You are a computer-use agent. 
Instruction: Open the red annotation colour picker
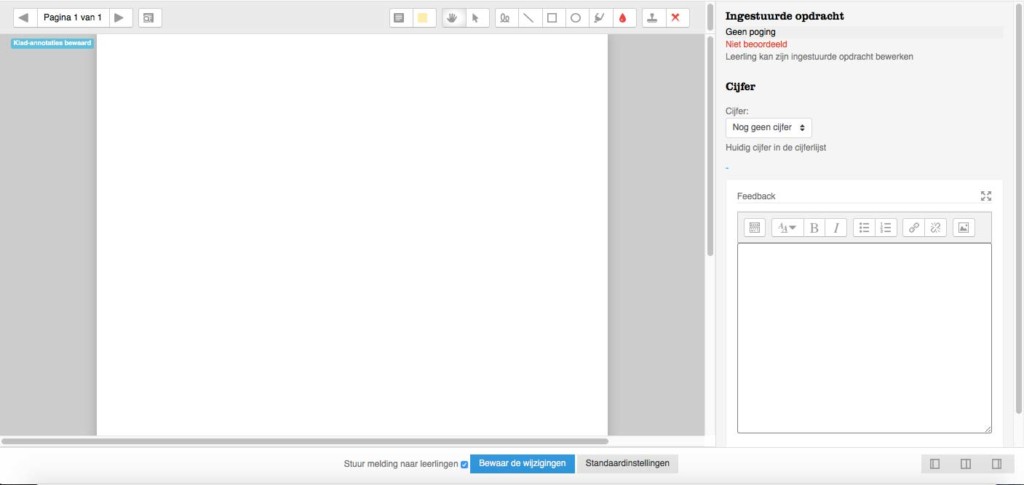tap(622, 18)
